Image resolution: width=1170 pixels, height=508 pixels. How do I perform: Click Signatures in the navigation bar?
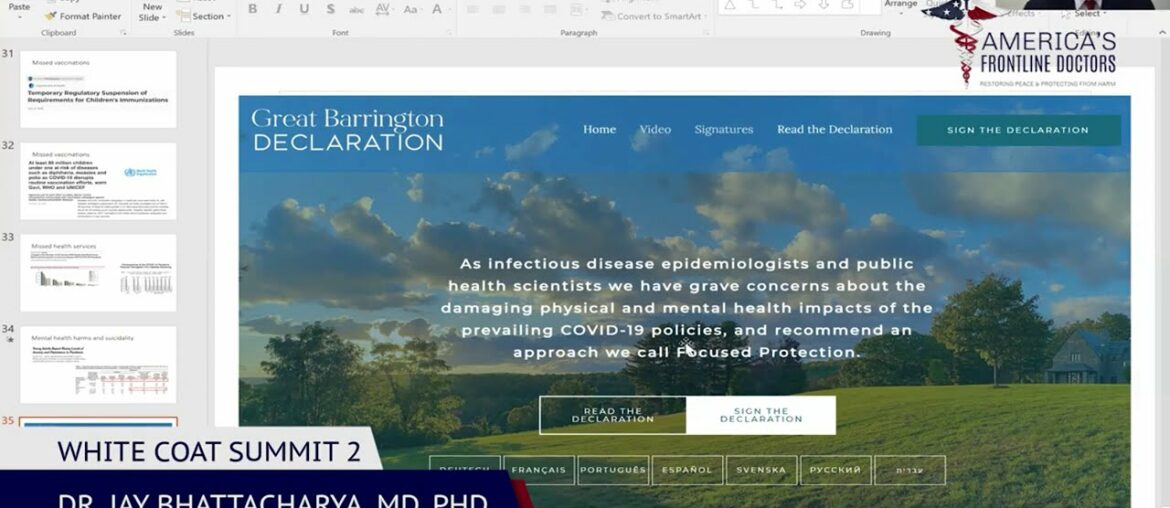(724, 130)
